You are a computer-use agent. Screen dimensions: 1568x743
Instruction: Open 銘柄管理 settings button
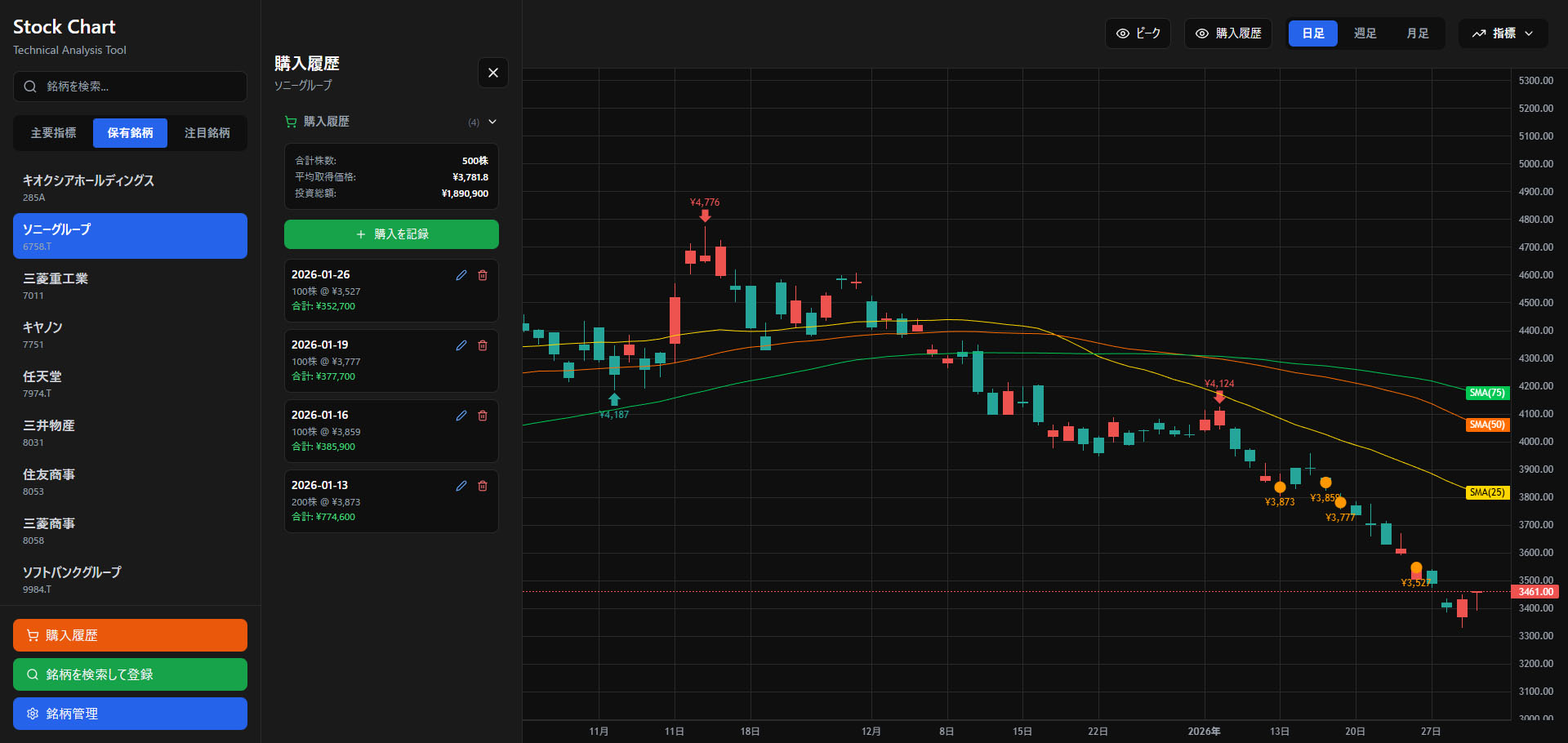tap(130, 714)
